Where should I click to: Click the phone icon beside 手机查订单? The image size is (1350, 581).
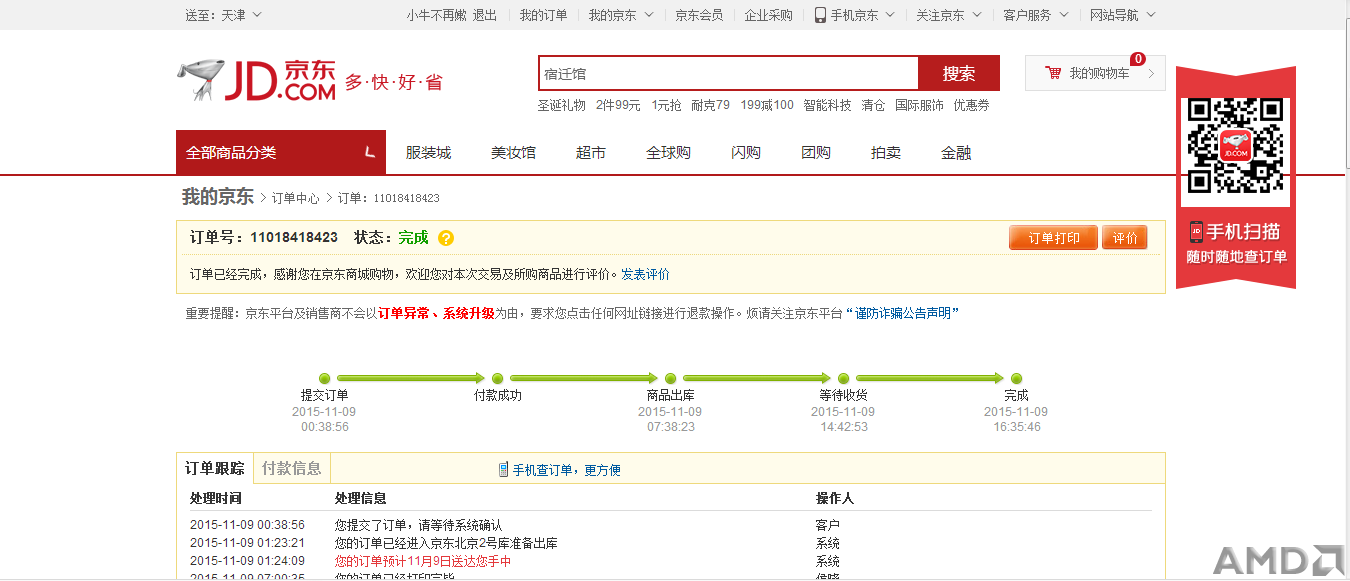point(503,470)
